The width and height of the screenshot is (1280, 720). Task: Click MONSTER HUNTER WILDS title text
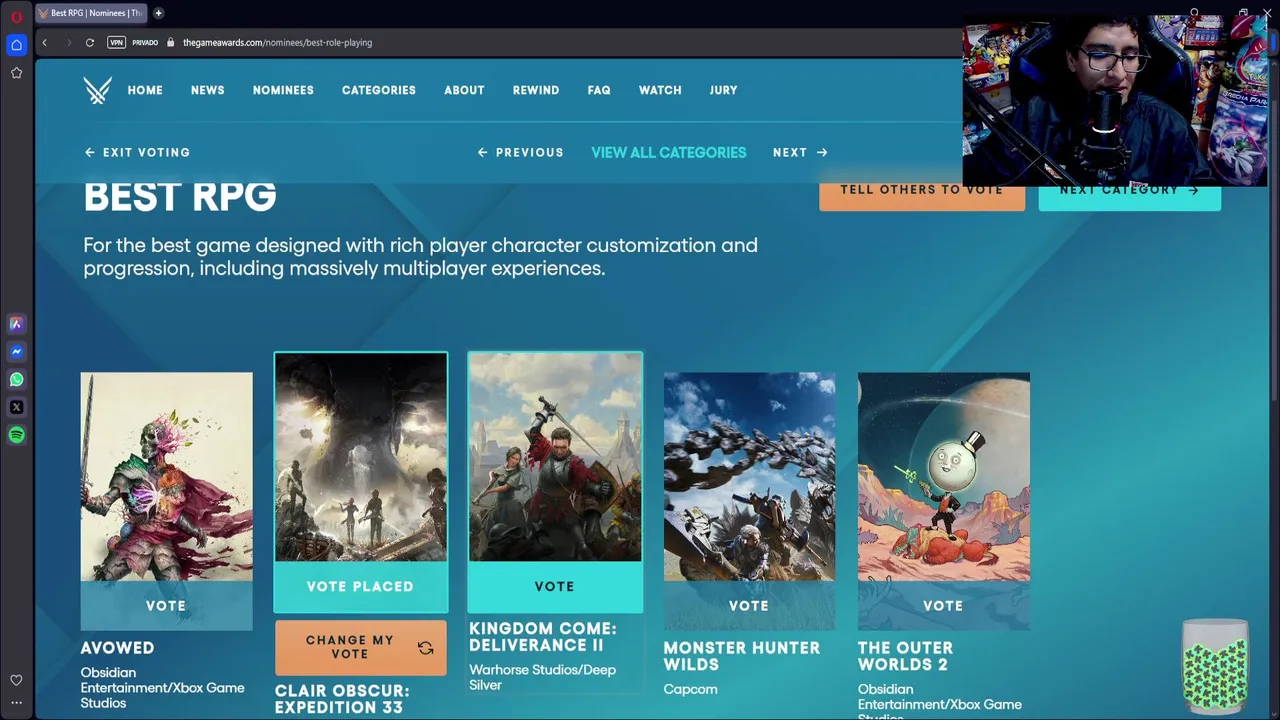pyautogui.click(x=741, y=656)
